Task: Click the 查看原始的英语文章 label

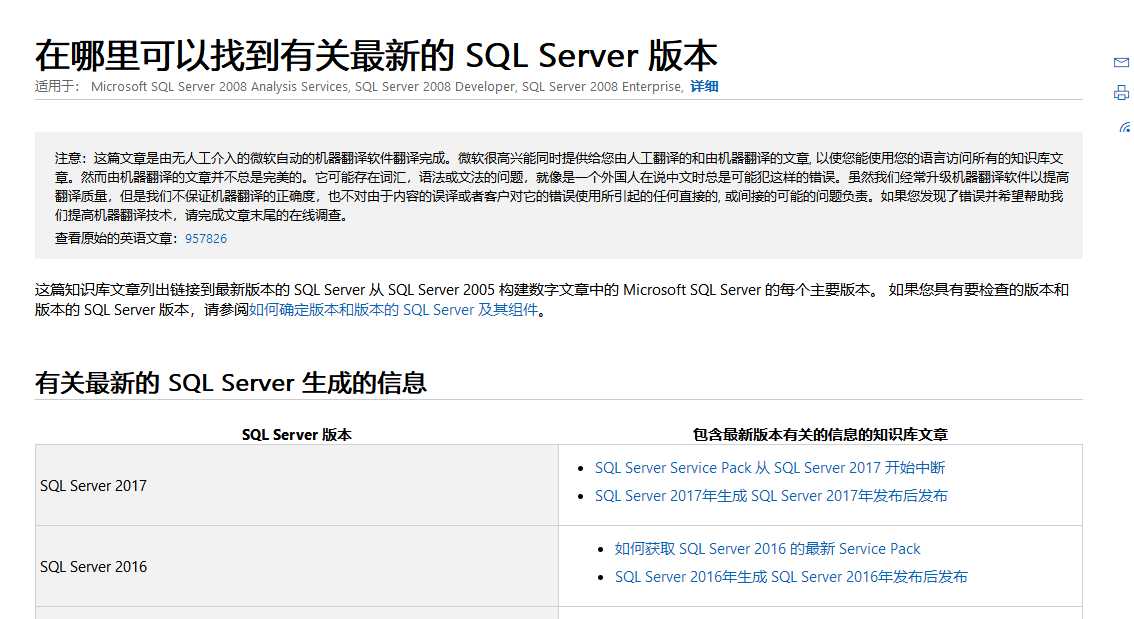Action: pos(116,239)
